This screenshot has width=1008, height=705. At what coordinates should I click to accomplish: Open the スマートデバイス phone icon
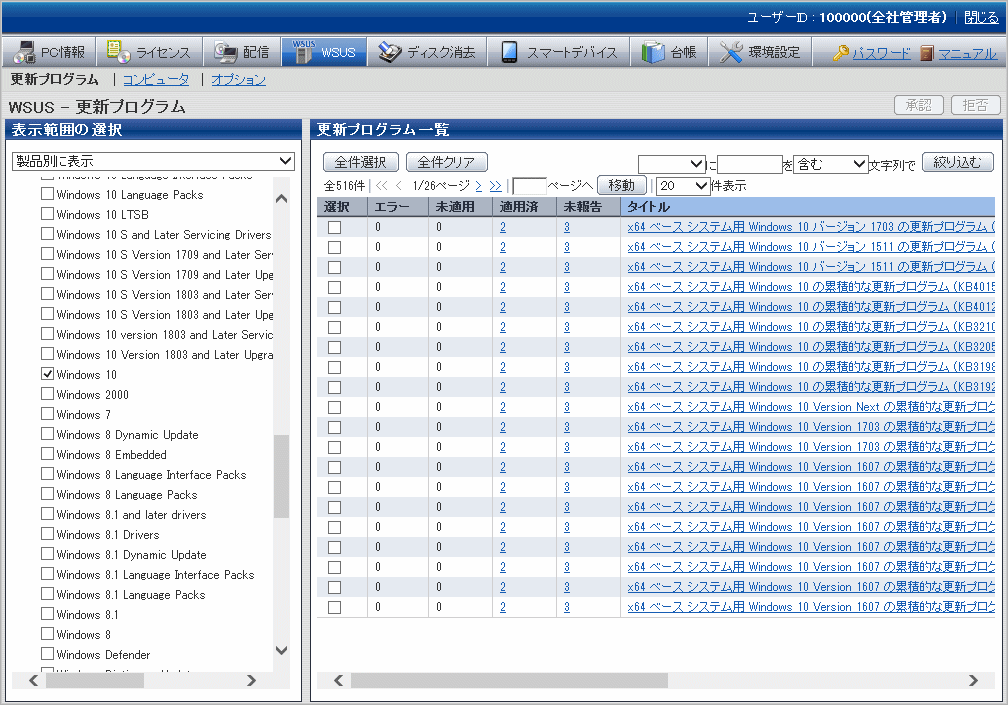click(x=509, y=52)
